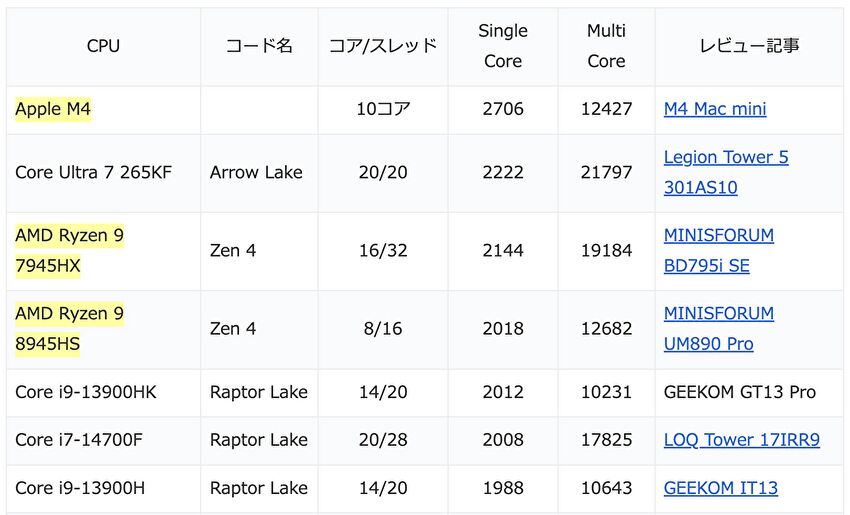Click the AMD Ryzen 9 8945HS cell
This screenshot has width=850, height=515.
tap(70, 328)
